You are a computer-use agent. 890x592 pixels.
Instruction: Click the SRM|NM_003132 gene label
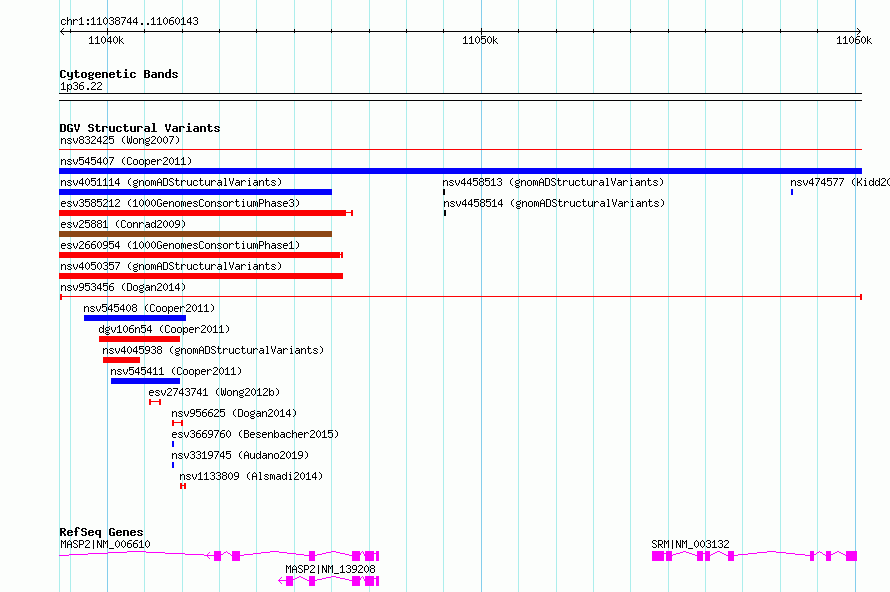690,544
